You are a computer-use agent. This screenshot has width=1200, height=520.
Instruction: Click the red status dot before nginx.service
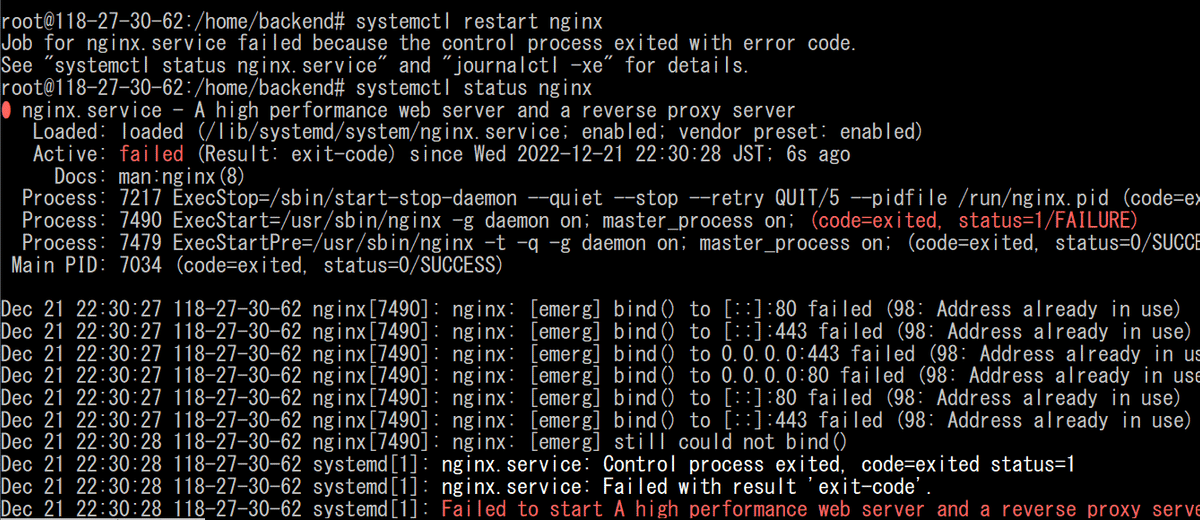[6, 109]
